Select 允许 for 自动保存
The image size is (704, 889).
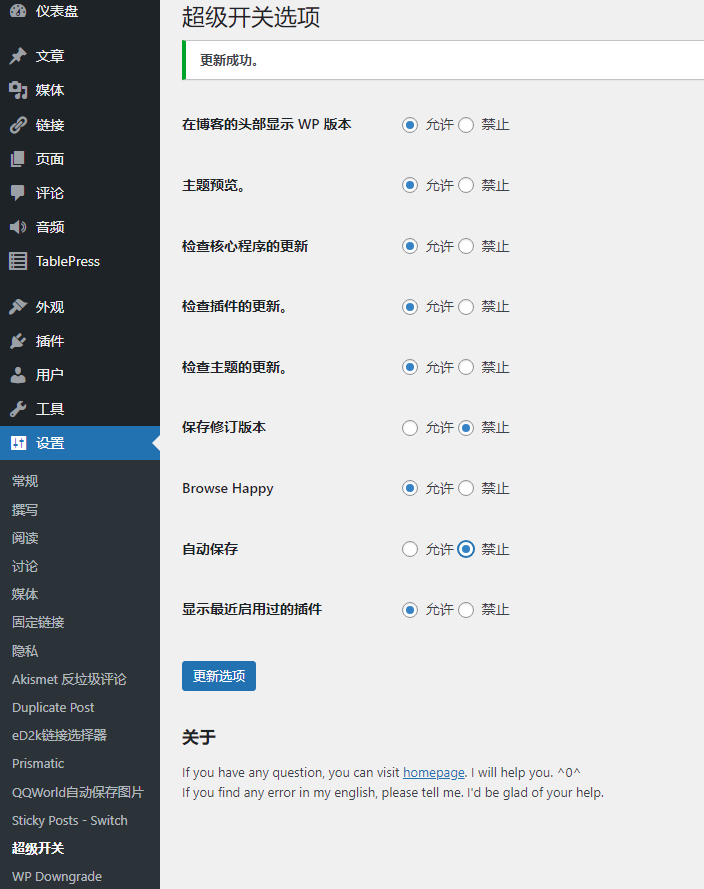410,549
